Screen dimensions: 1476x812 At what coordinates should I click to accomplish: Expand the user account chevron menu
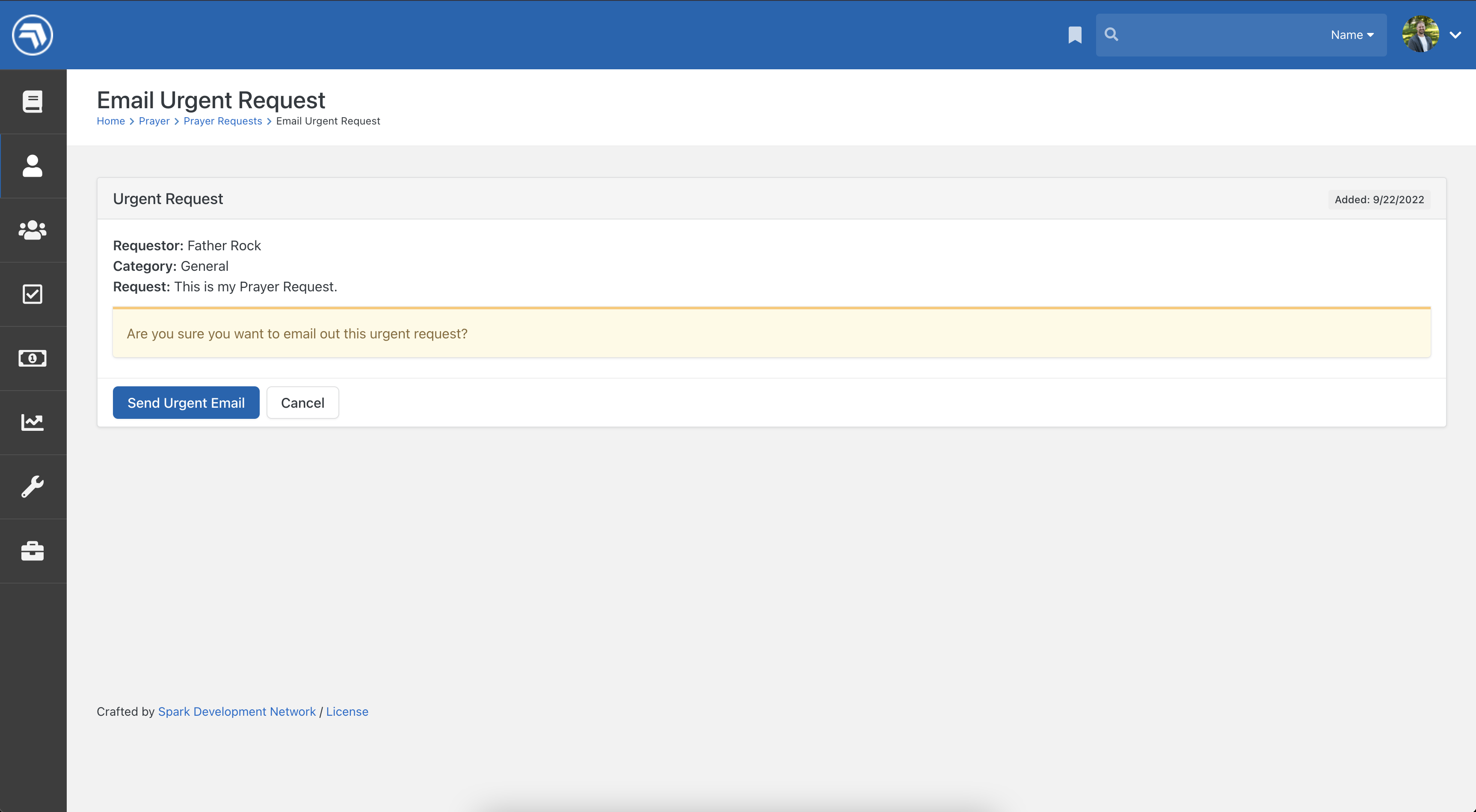(1455, 35)
